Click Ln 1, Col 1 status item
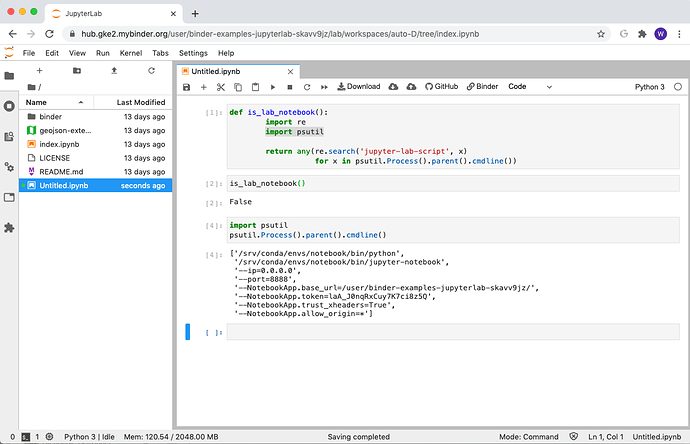Screen dimensions: 690x444 click(x=606, y=437)
